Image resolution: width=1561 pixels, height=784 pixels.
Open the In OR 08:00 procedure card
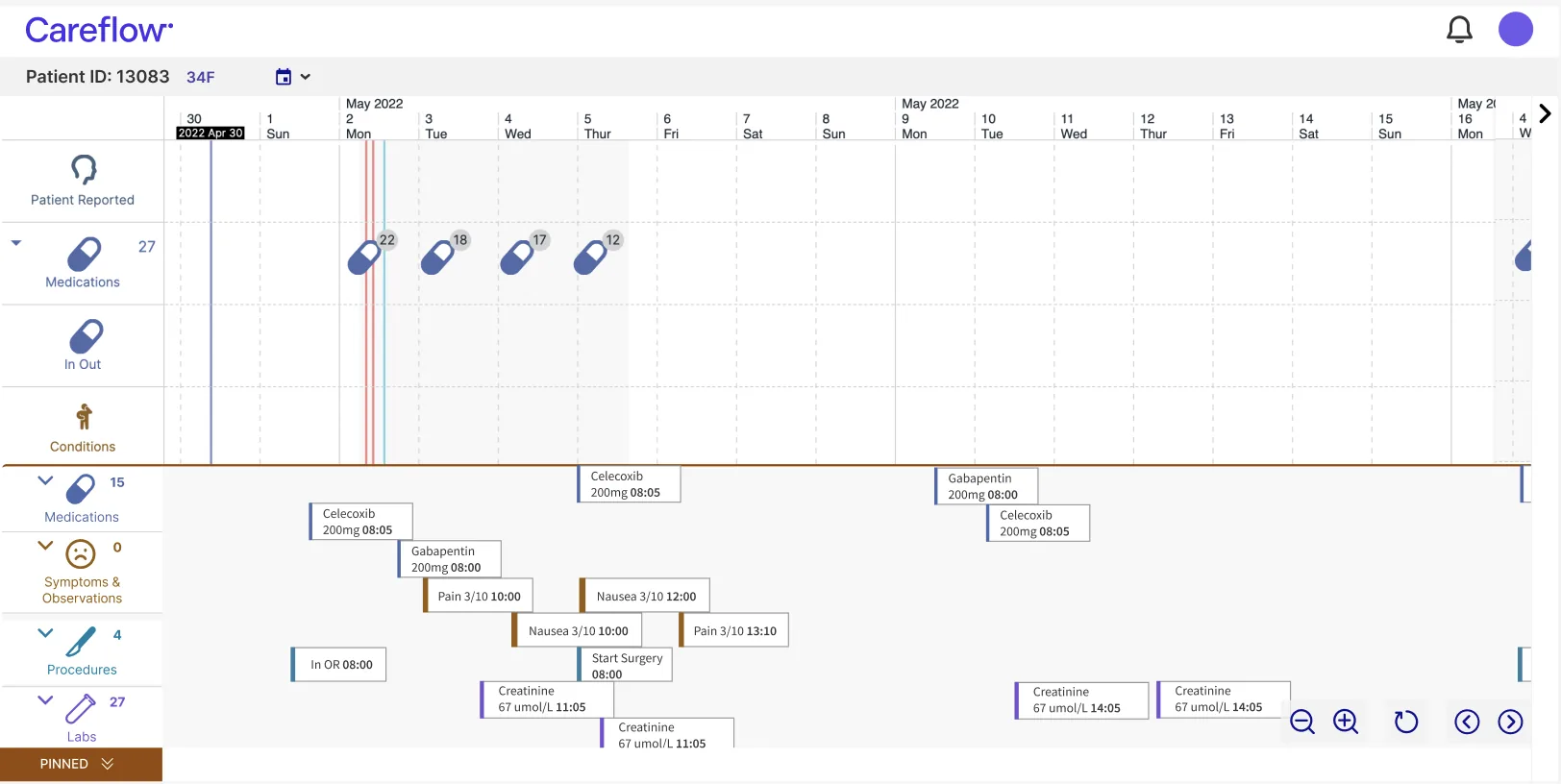338,664
